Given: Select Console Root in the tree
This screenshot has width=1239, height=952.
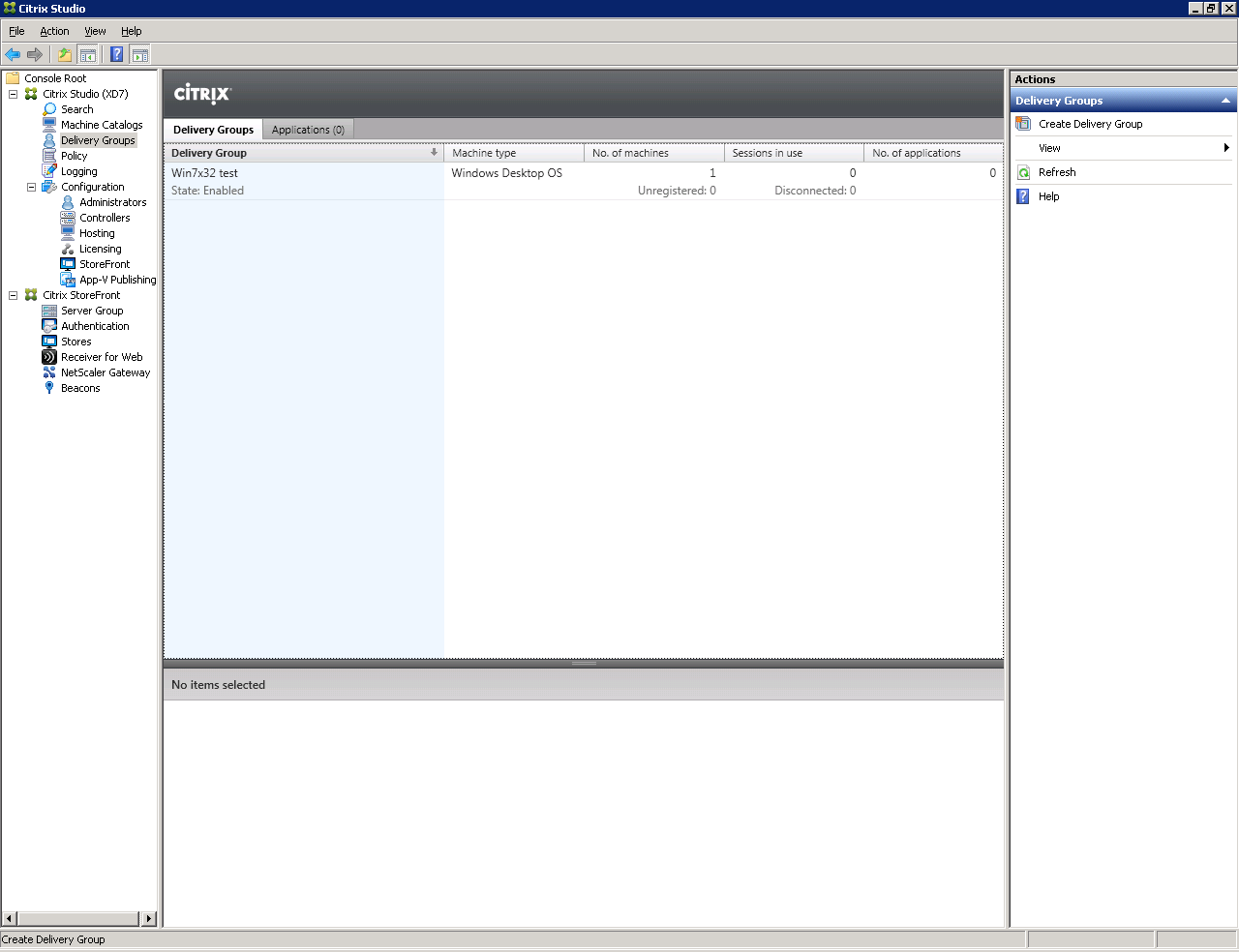Looking at the screenshot, I should (55, 78).
